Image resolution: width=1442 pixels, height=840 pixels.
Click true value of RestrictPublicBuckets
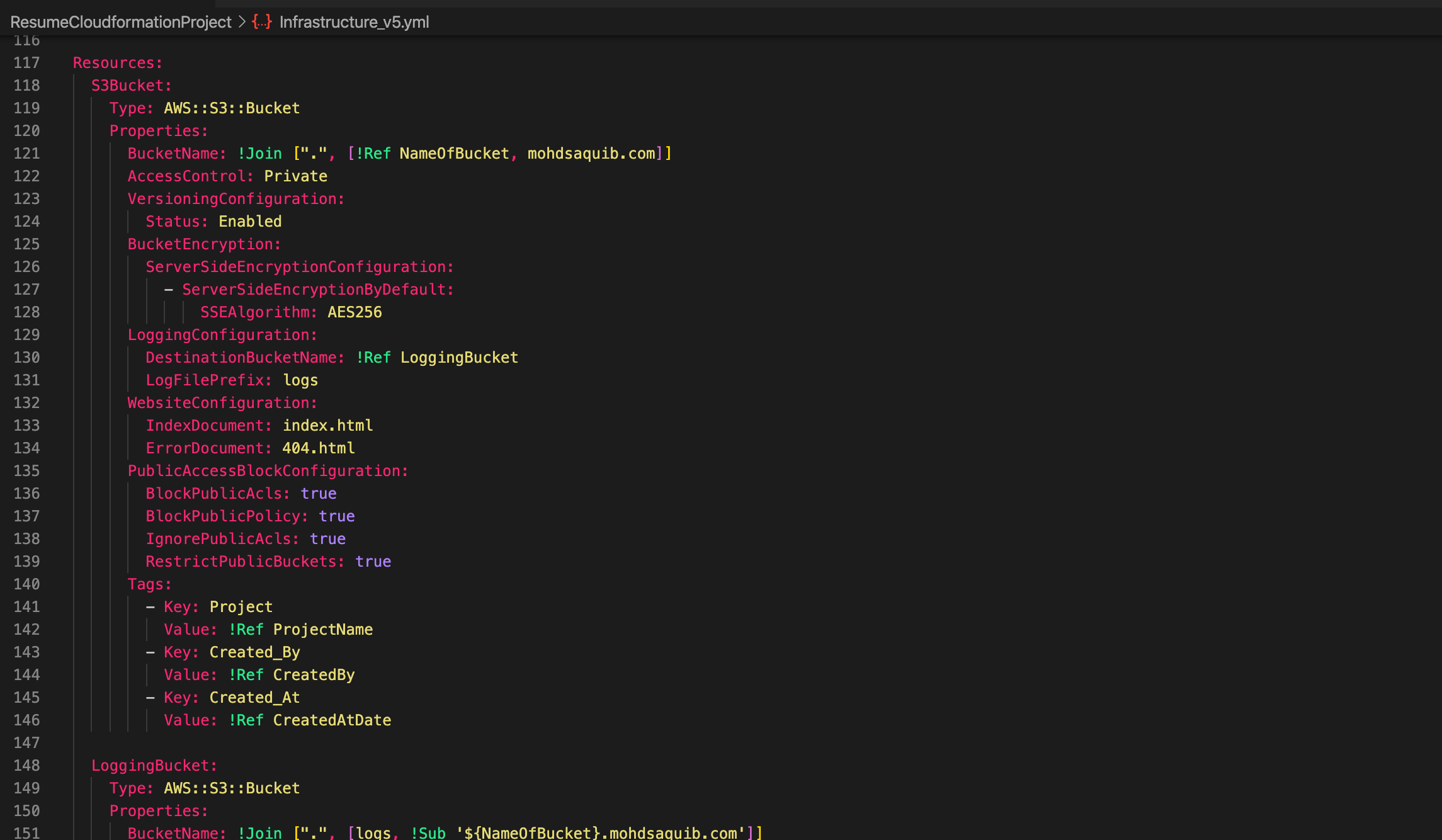pos(373,562)
